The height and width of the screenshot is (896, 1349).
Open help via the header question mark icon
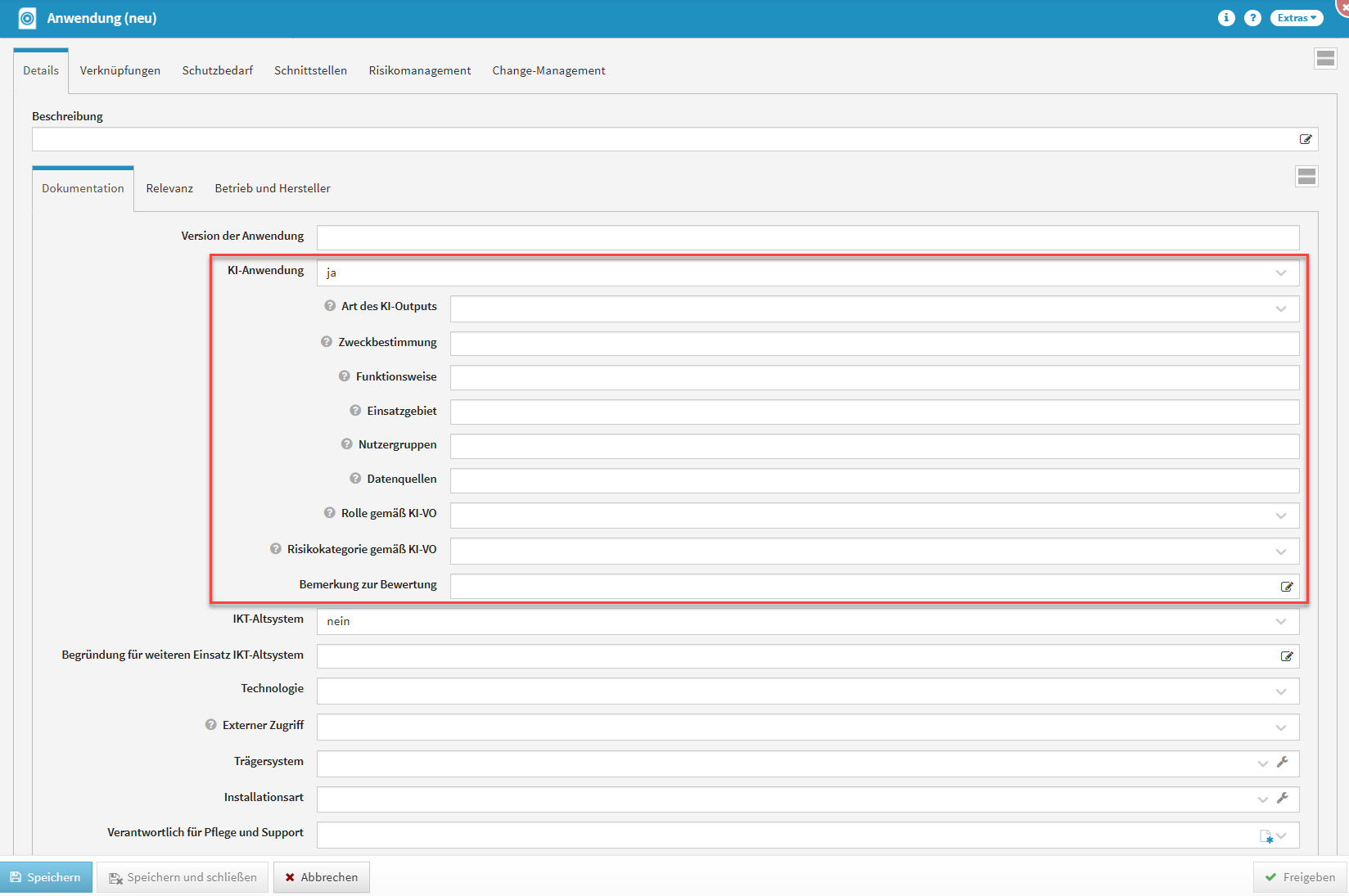click(x=1252, y=18)
